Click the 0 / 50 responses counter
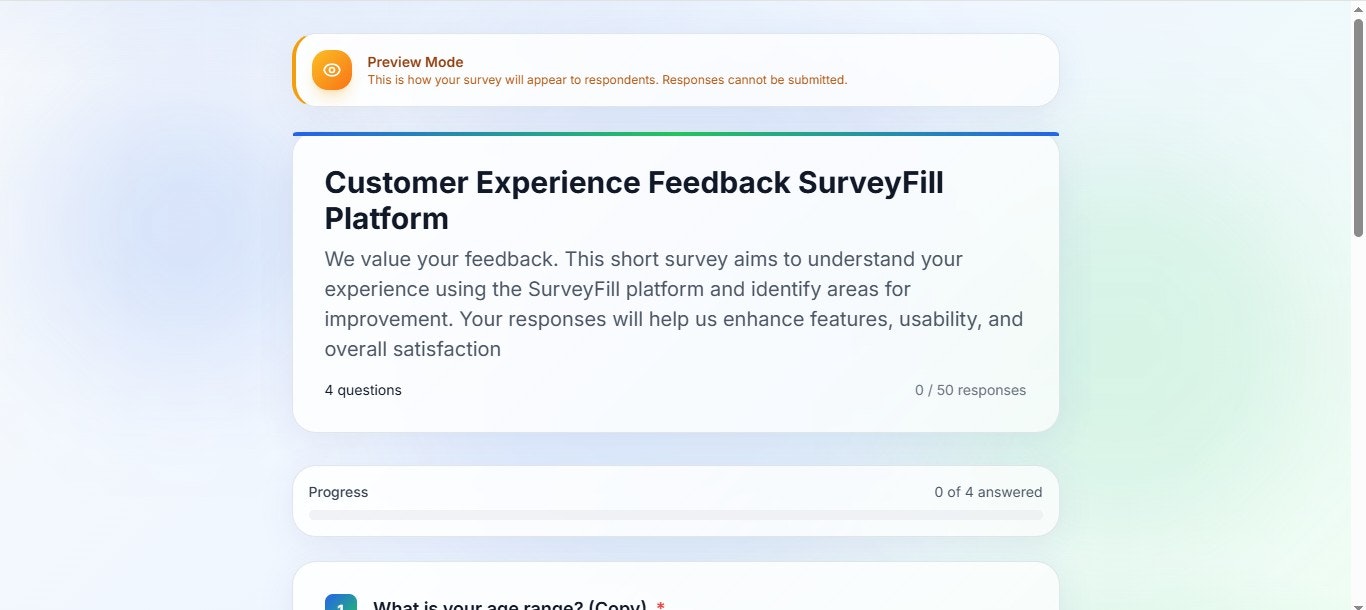Image resolution: width=1366 pixels, height=610 pixels. [x=971, y=390]
